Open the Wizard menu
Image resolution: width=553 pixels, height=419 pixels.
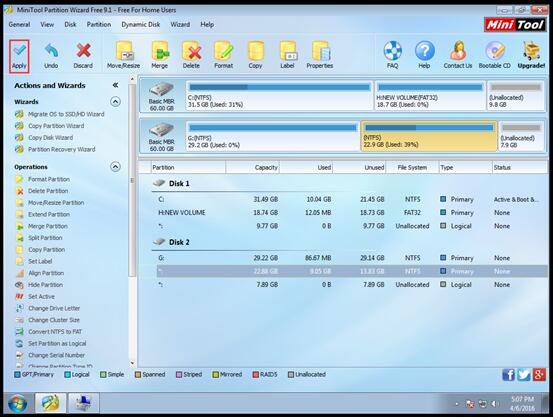coord(180,25)
